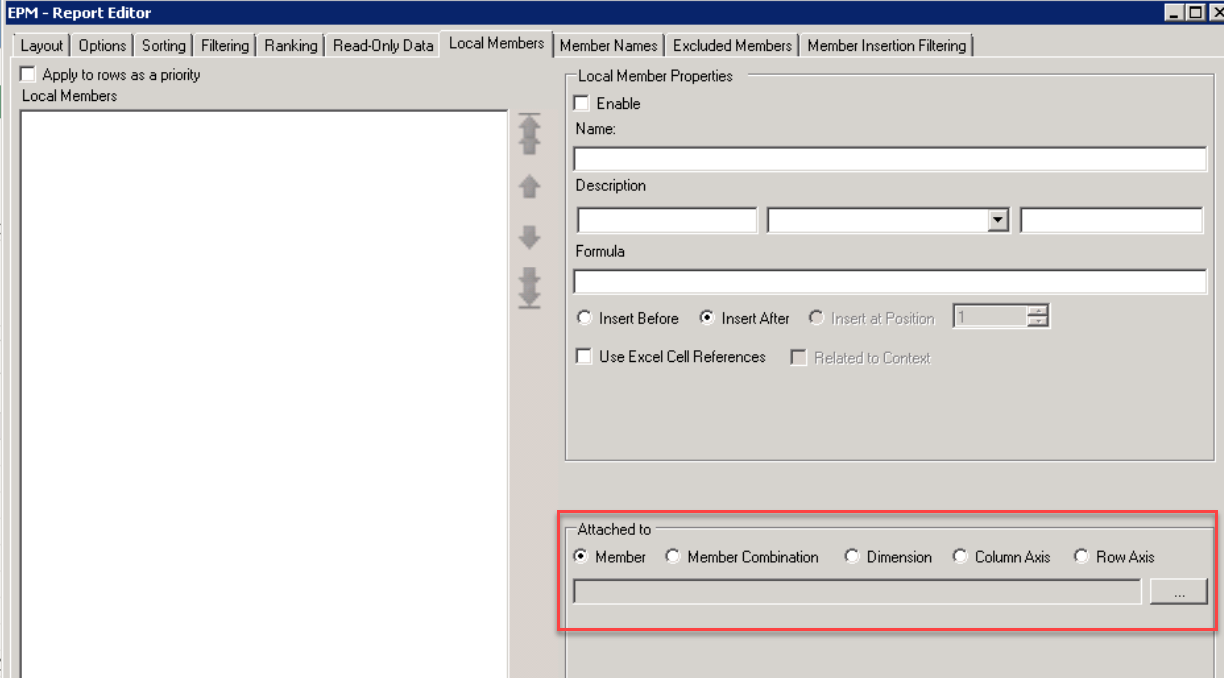Decrease the insert position value
The height and width of the screenshot is (678, 1224).
(x=1038, y=322)
